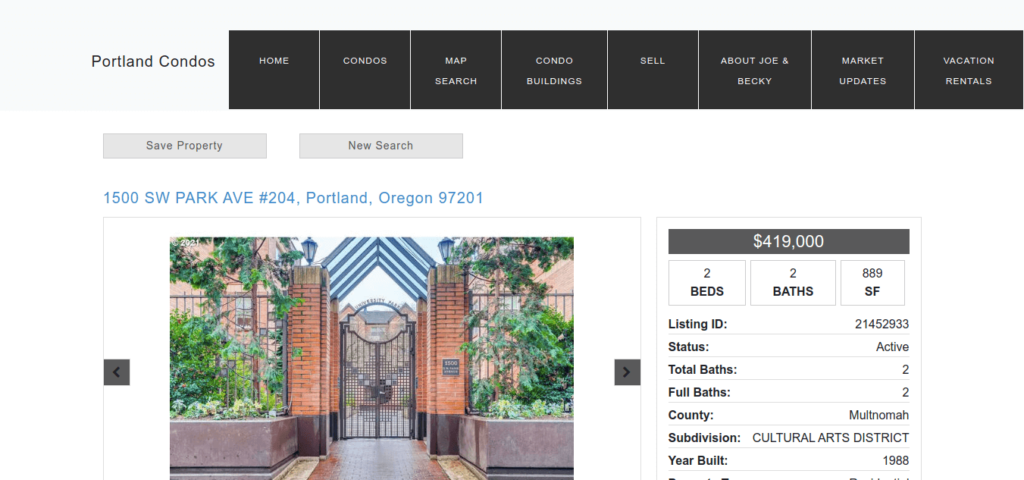The image size is (1024, 480).
Task: Open the 1500 SW Park Ave #204 address link
Action: point(293,198)
